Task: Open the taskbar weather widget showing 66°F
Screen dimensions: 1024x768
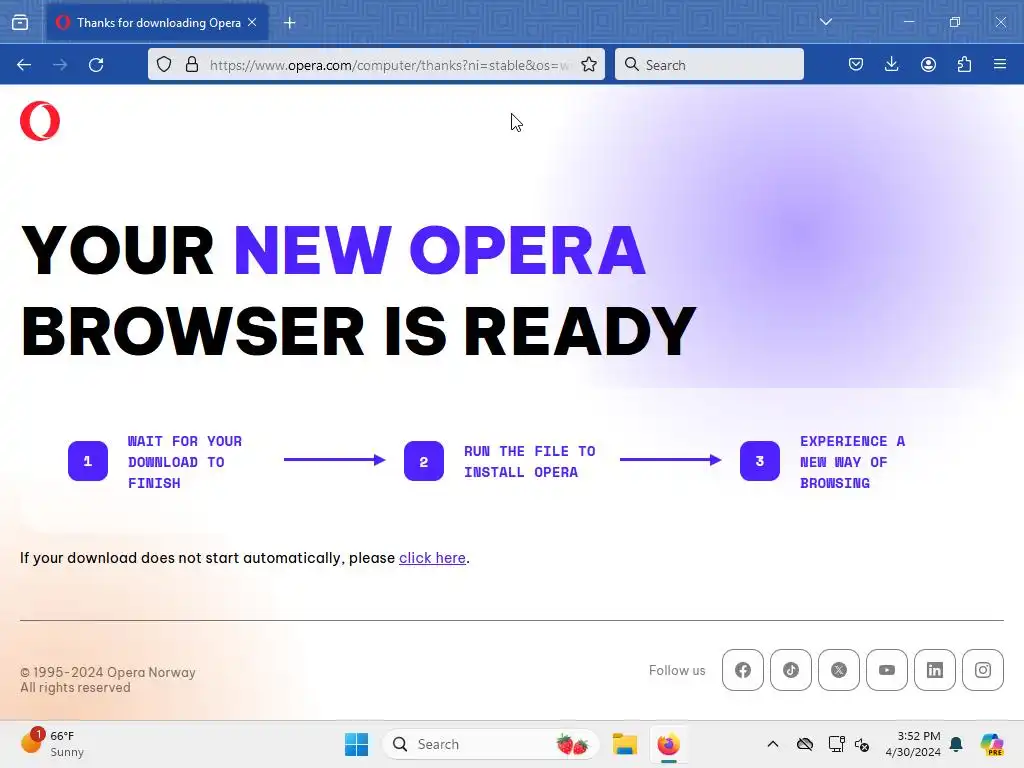Action: click(x=52, y=743)
